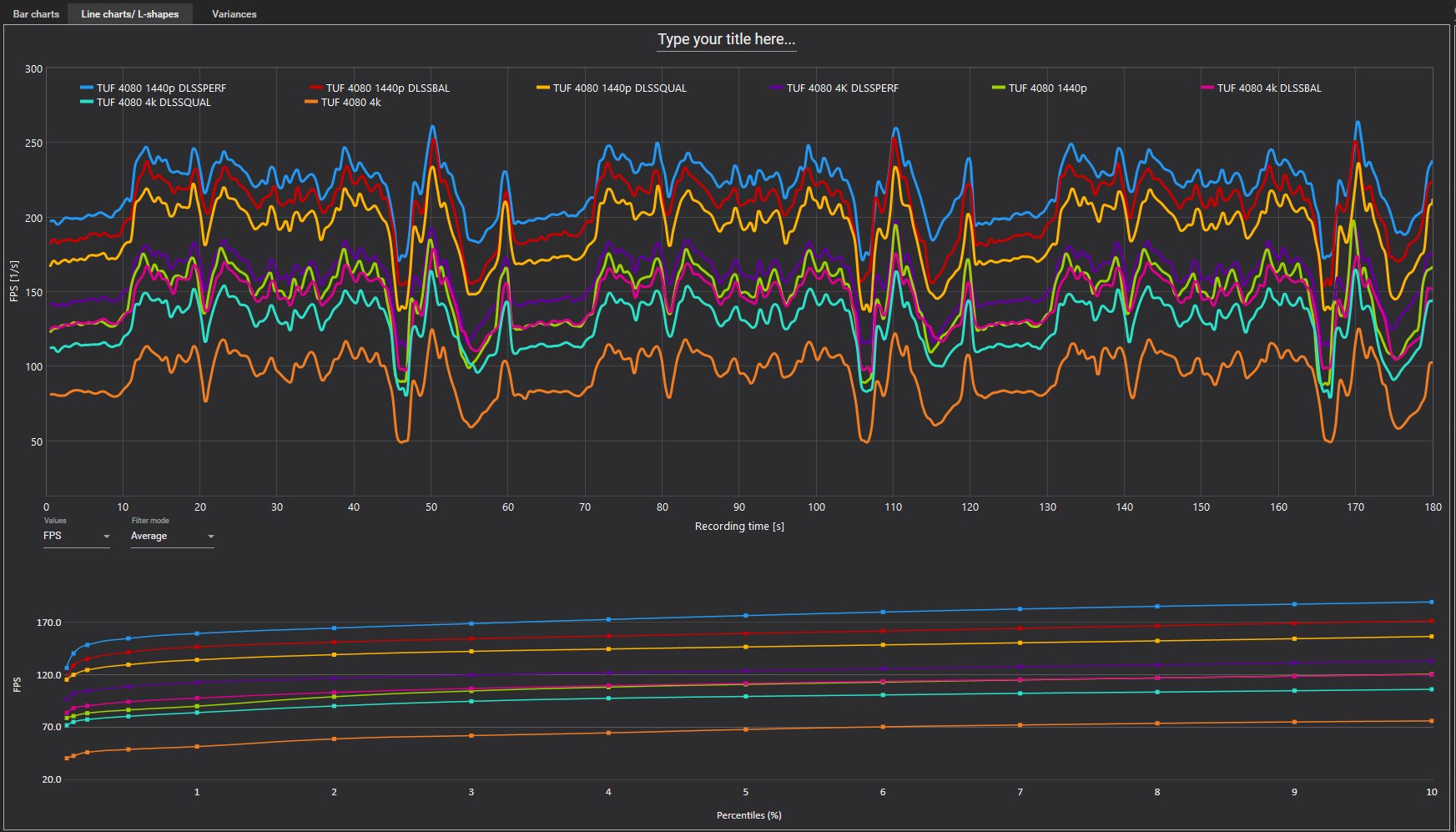Select the Line charts/ L-shapes tab
The height and width of the screenshot is (832, 1456).
tap(129, 14)
